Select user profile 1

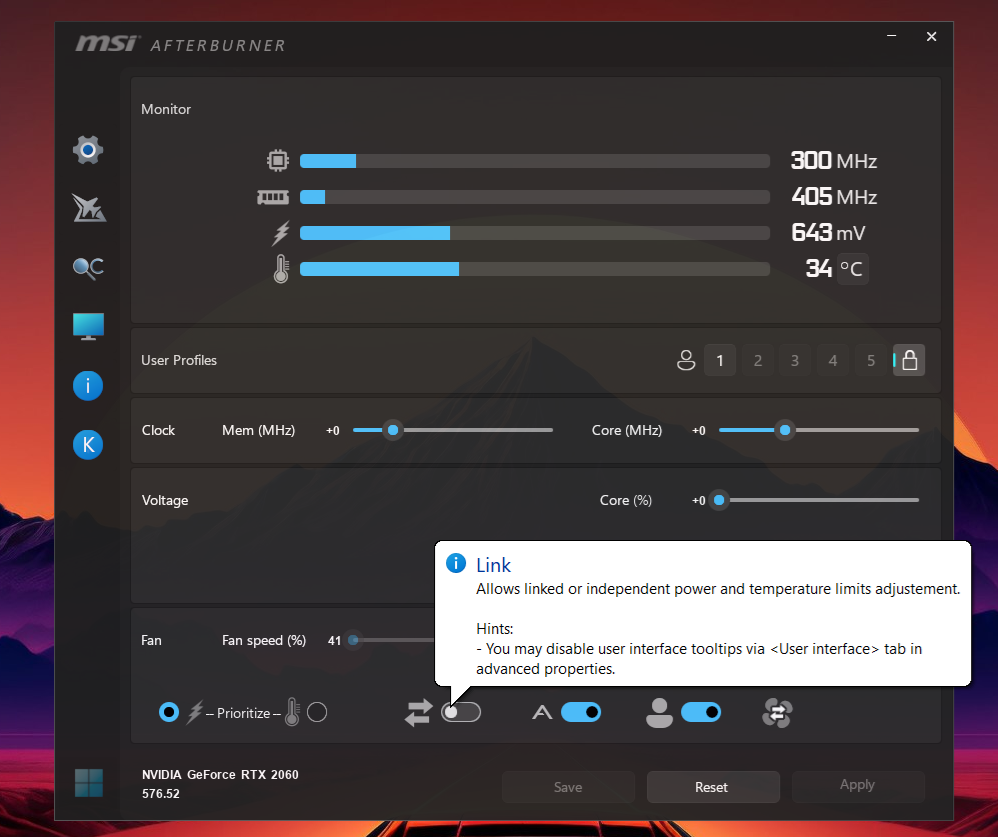720,360
